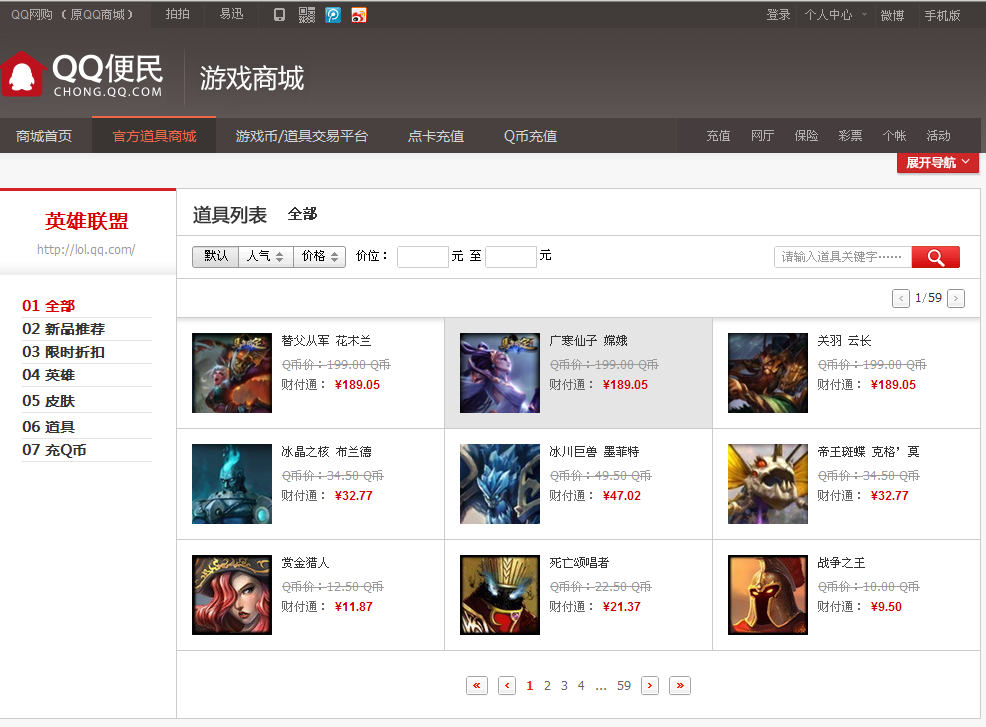Click the QQ便民 penguin logo
Image resolution: width=986 pixels, height=727 pixels.
82,75
